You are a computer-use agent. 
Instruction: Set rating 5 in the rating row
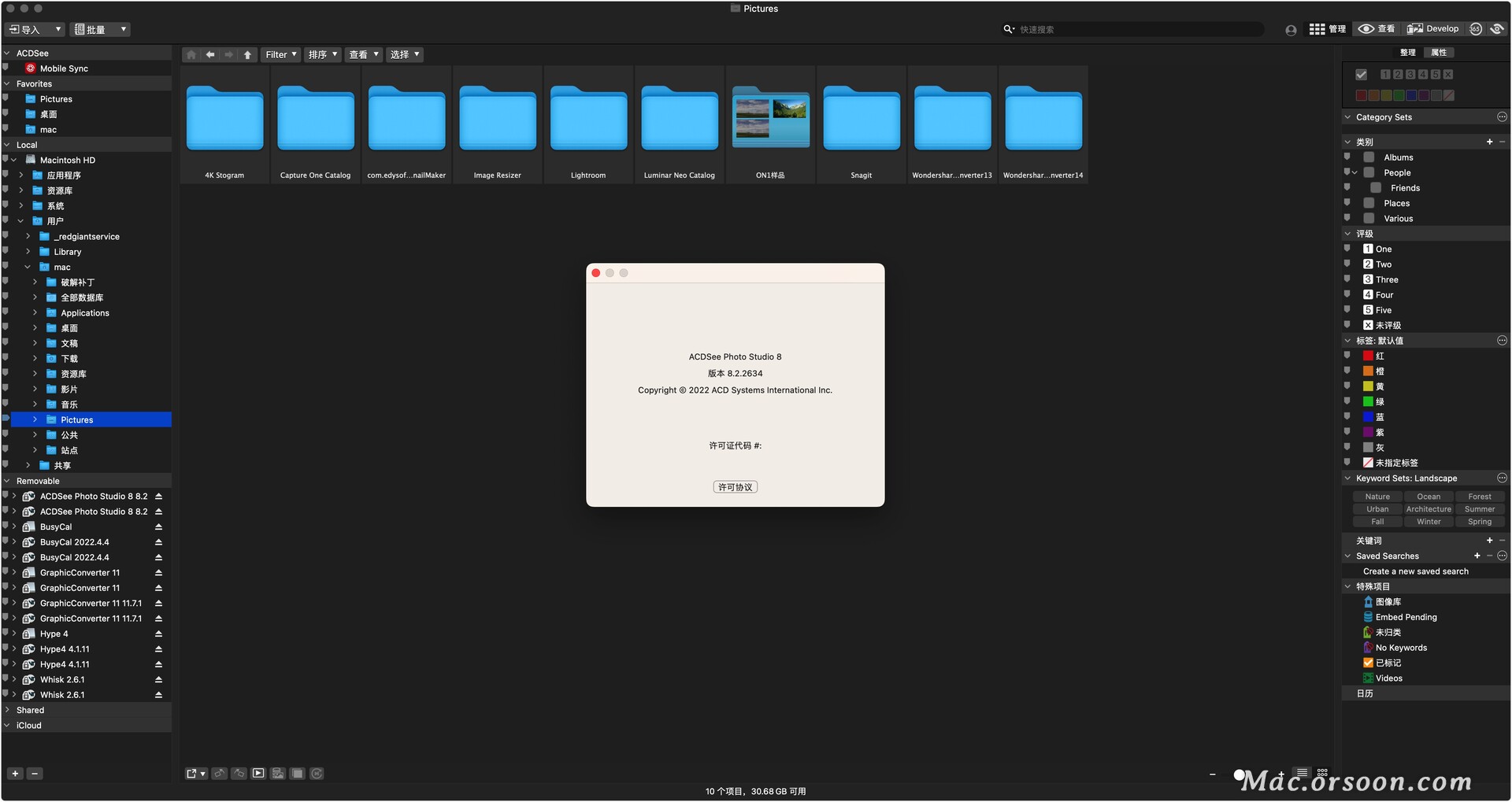coord(1436,75)
